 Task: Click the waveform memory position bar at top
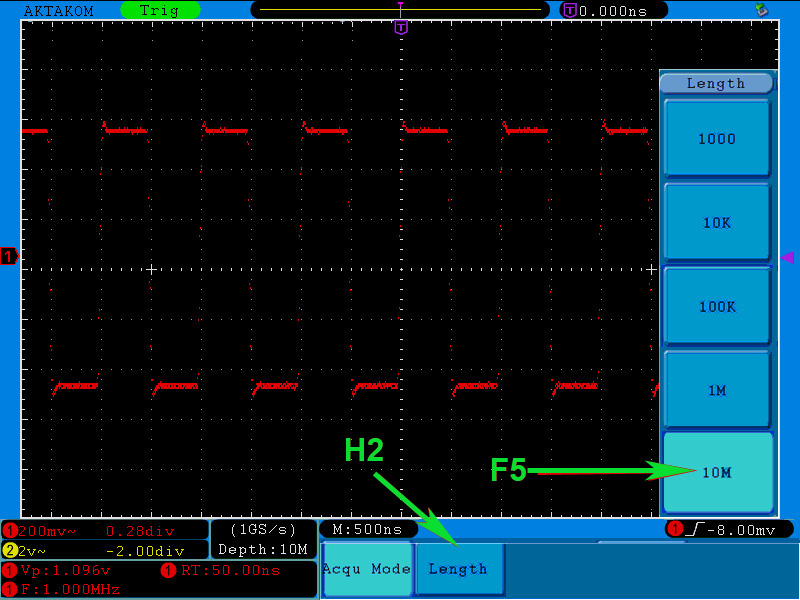(401, 10)
